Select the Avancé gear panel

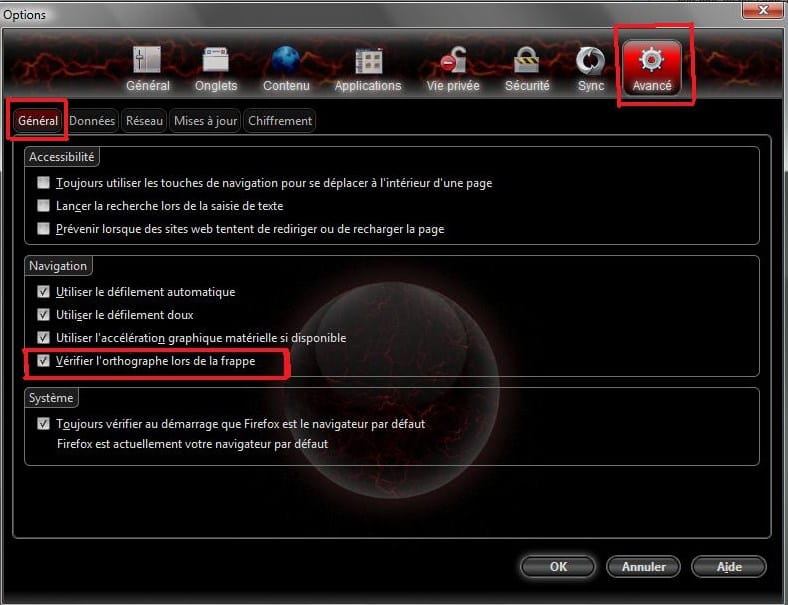coord(652,68)
